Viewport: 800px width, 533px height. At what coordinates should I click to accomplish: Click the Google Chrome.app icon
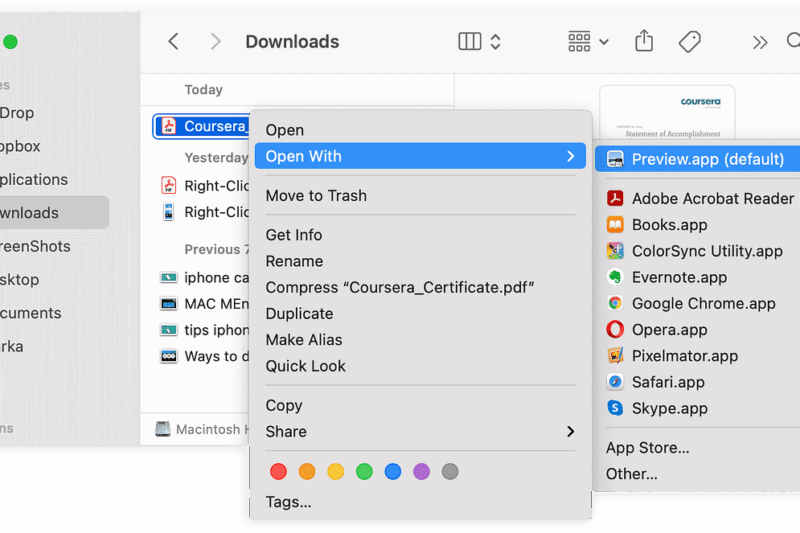click(x=615, y=303)
